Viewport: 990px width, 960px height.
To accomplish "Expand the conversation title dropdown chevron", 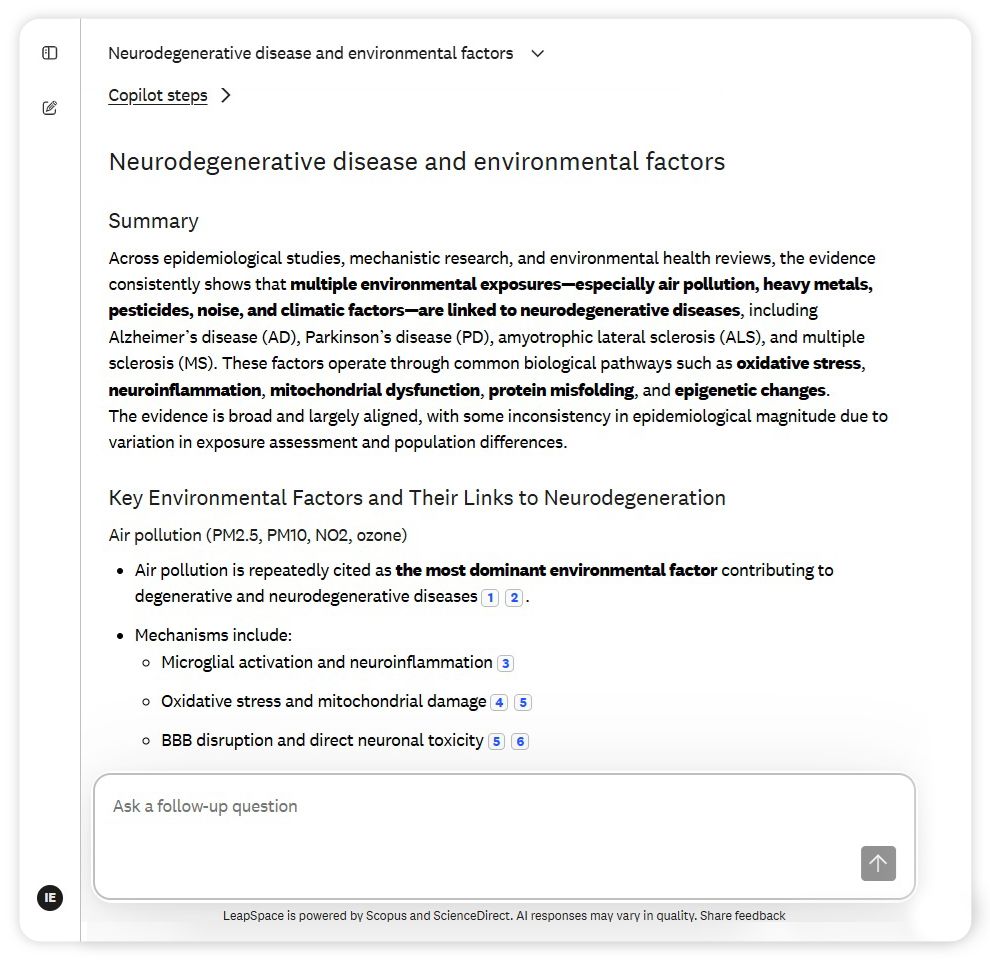I will point(538,53).
